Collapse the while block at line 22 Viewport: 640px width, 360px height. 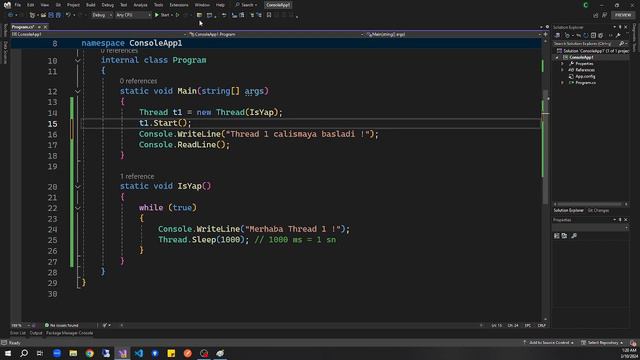tap(78, 208)
